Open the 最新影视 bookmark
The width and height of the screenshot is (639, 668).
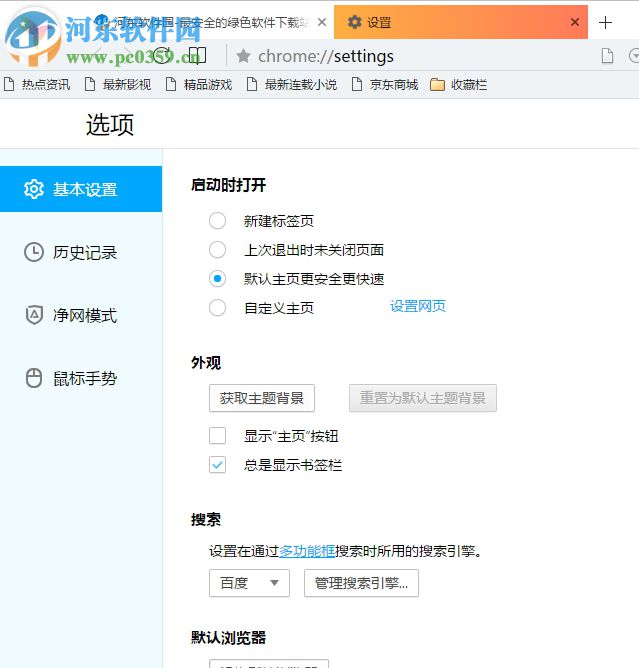point(118,84)
